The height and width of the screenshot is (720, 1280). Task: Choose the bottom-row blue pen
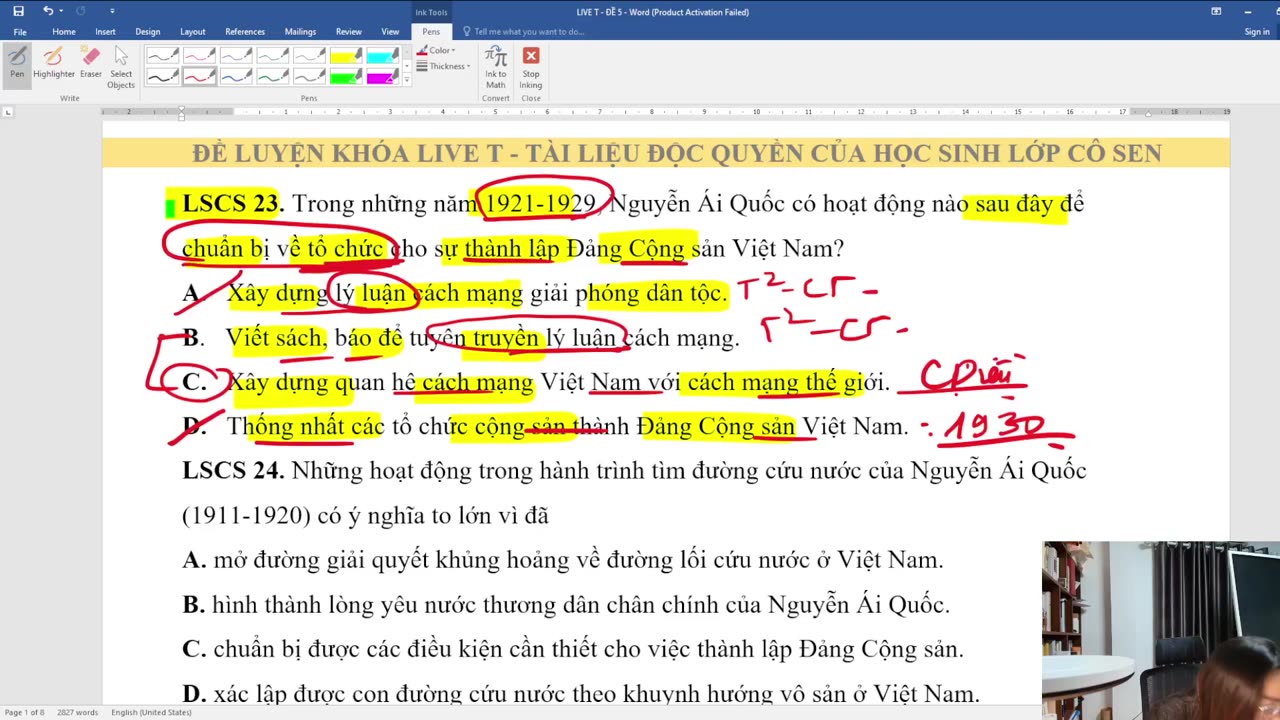click(236, 77)
